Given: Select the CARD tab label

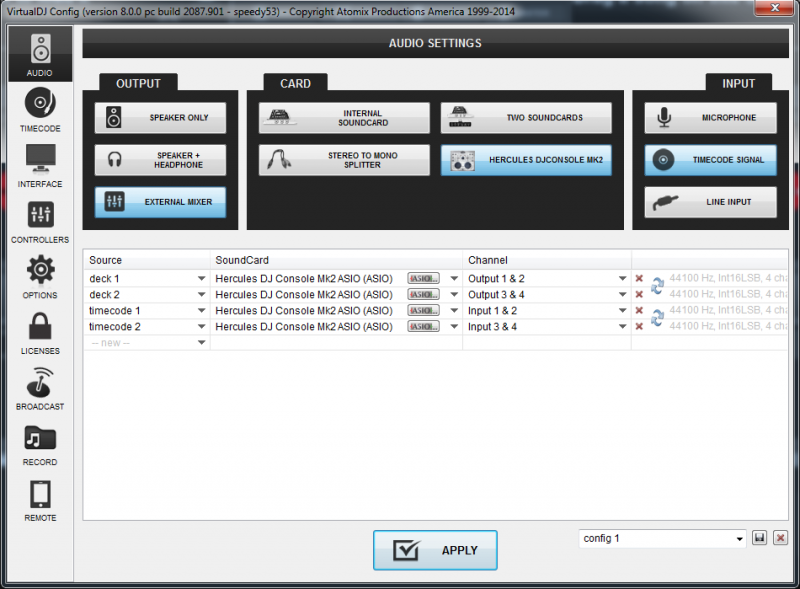Looking at the screenshot, I should [295, 84].
